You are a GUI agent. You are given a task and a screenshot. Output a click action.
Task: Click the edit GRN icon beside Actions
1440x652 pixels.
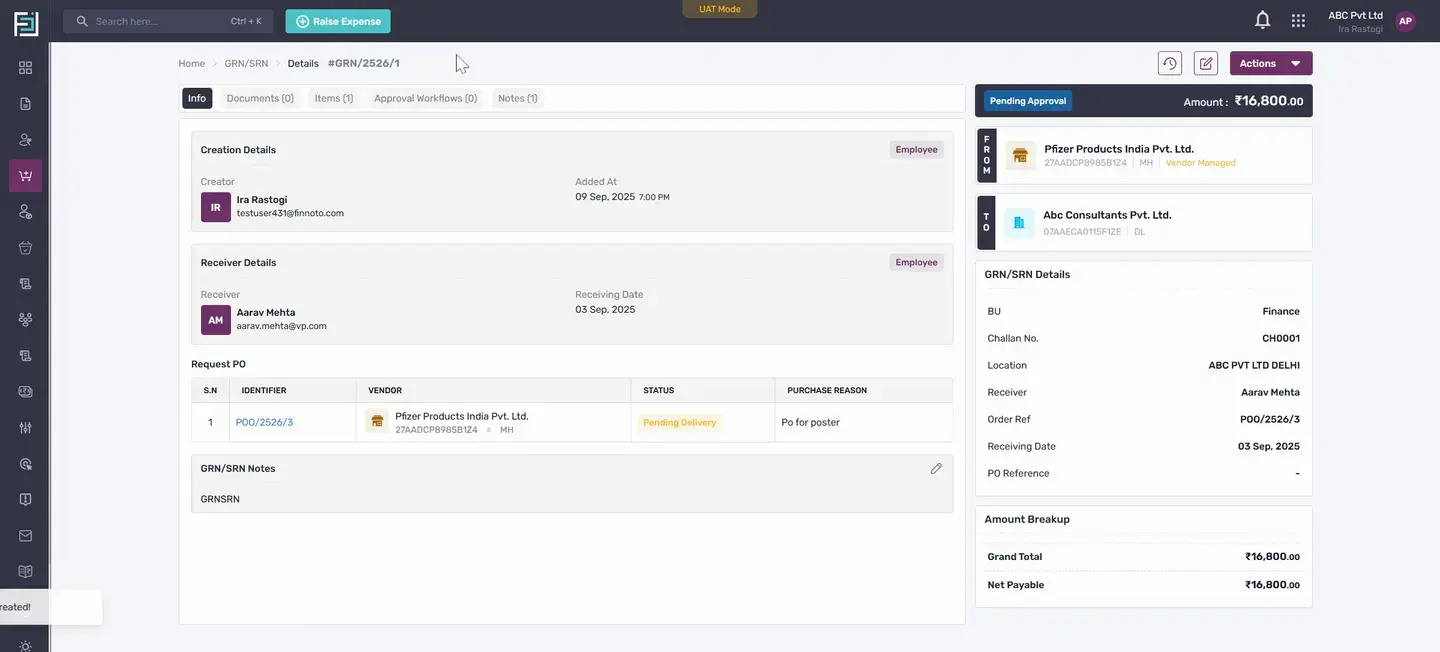click(x=1206, y=63)
